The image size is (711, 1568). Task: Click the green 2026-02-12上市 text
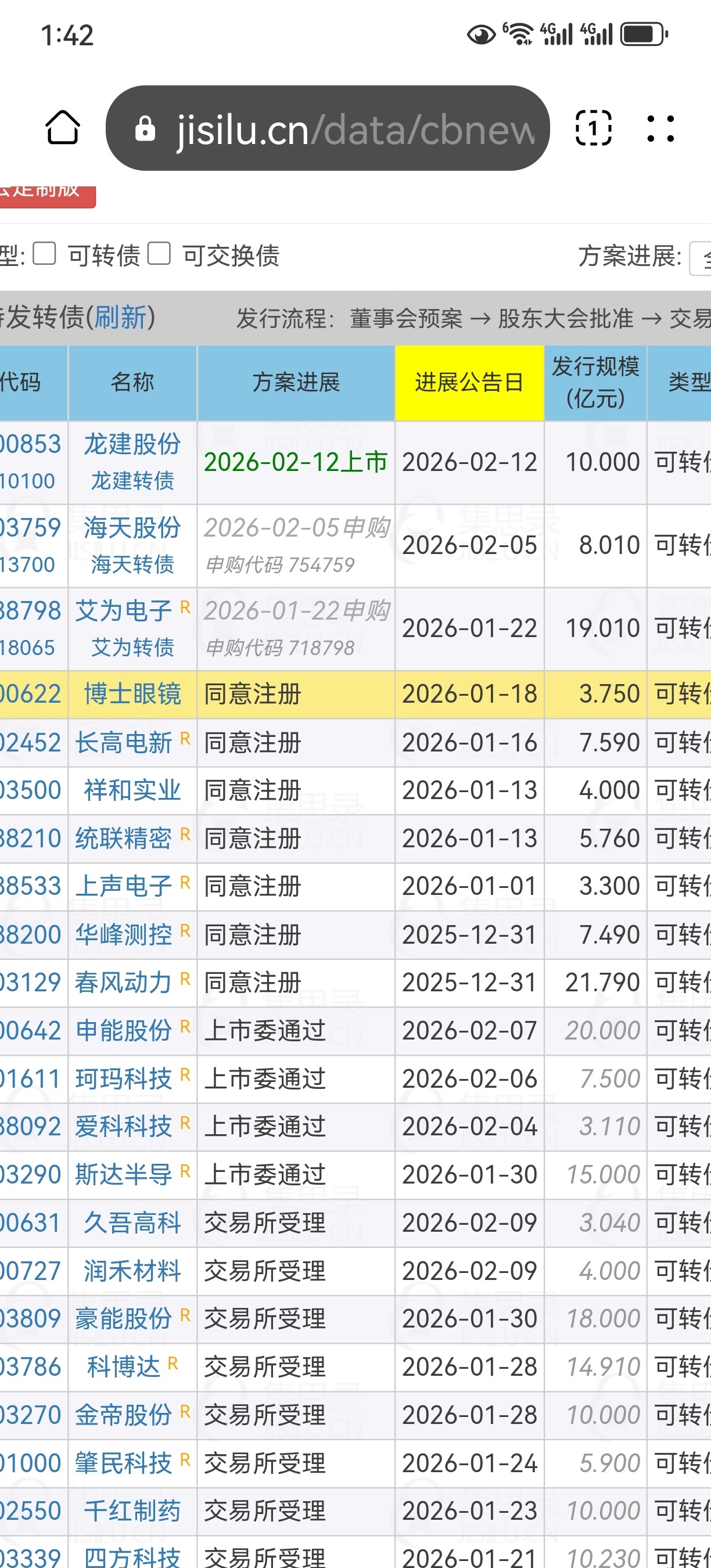(296, 462)
